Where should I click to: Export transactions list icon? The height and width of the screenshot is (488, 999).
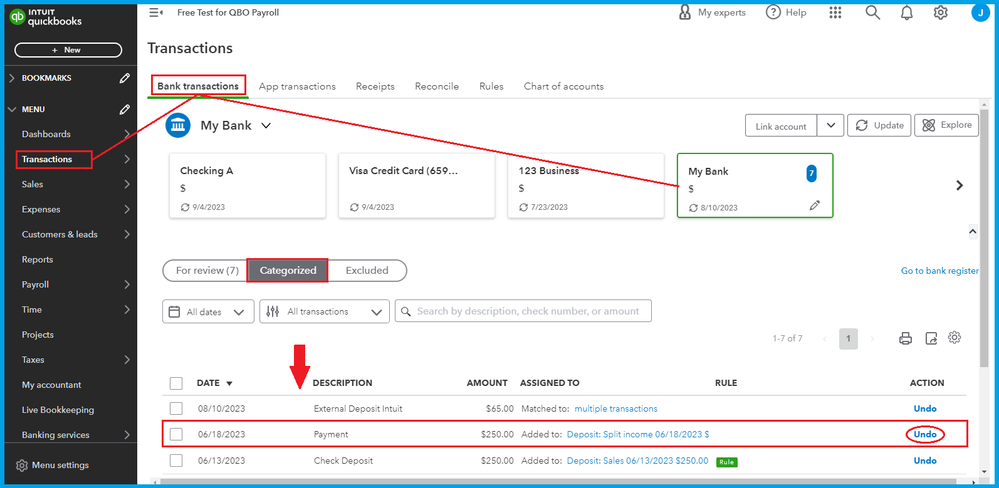pos(931,338)
